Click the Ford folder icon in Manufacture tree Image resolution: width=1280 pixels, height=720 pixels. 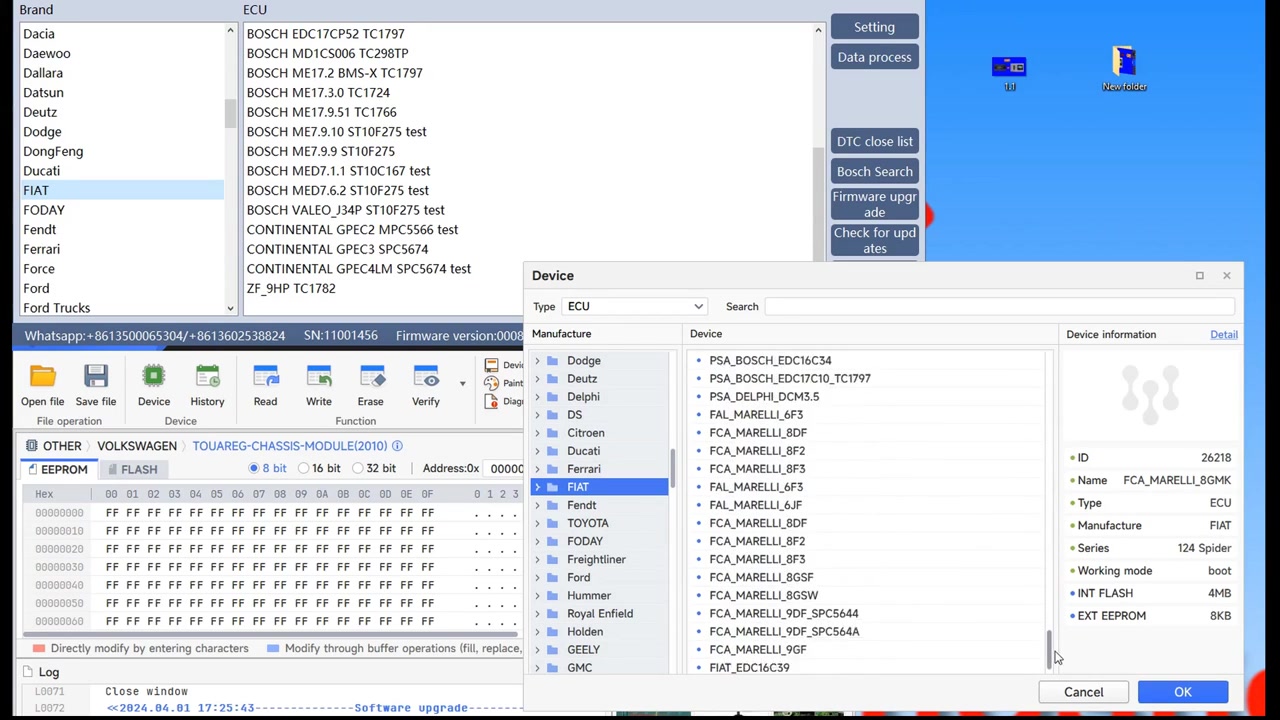(553, 577)
